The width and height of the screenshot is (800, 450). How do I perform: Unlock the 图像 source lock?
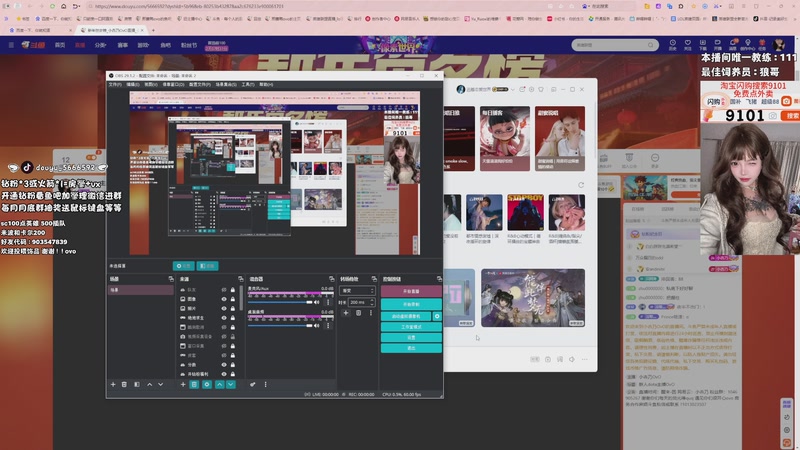click(x=233, y=299)
